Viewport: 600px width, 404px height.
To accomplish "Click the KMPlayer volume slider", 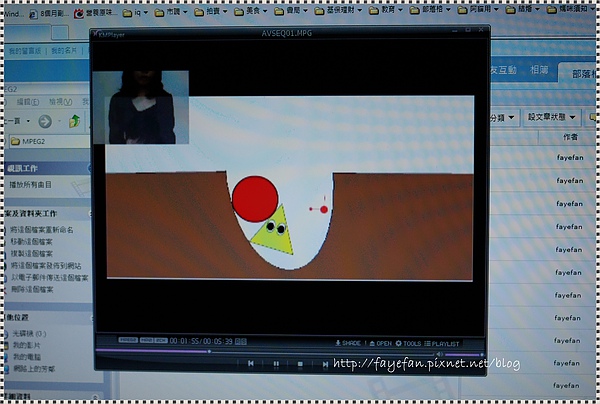I will [463, 355].
